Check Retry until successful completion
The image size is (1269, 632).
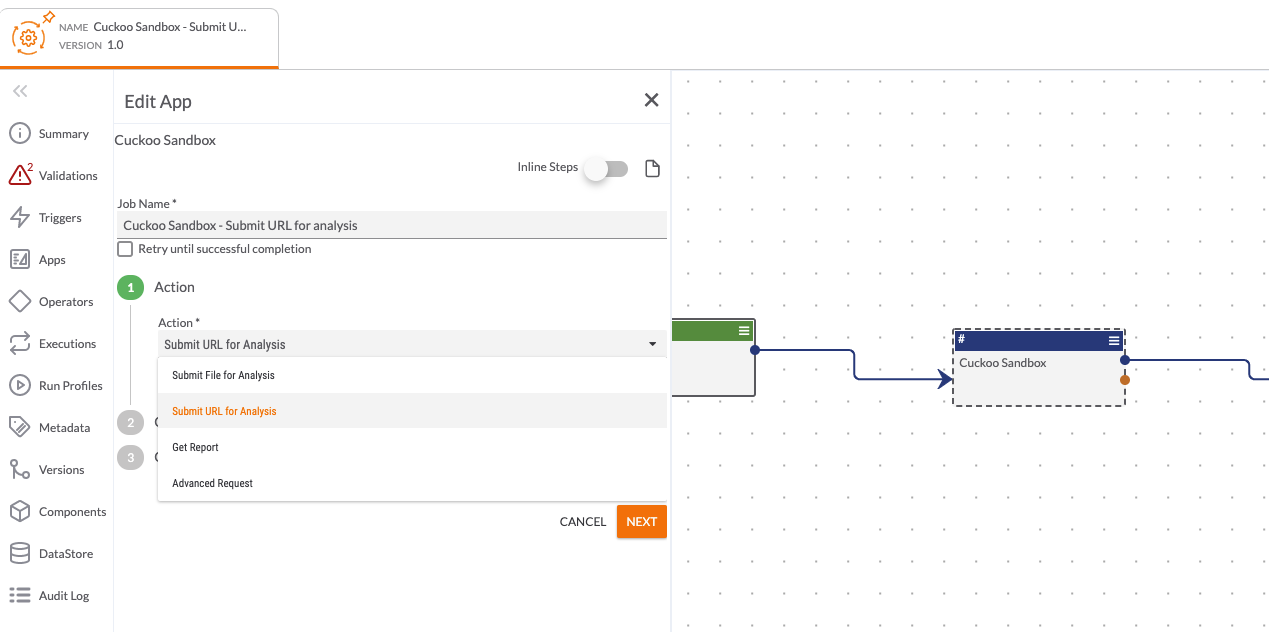[x=125, y=249]
